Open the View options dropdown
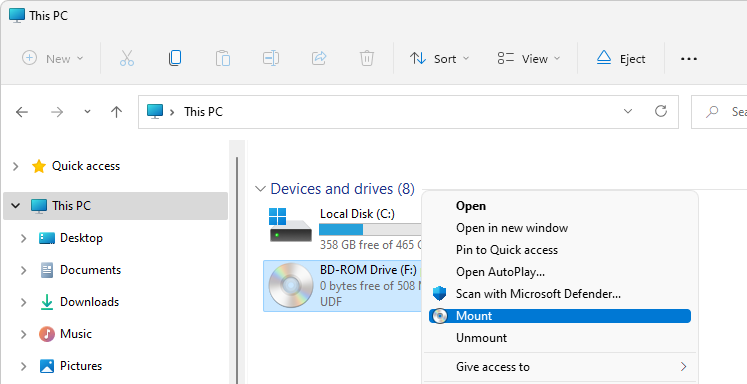The image size is (747, 384). [528, 59]
